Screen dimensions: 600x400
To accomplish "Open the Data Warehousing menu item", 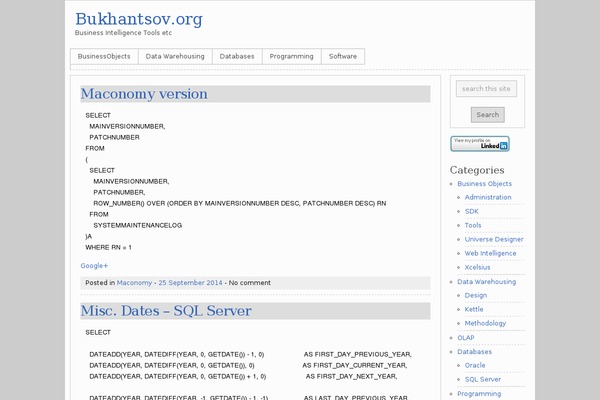I will click(175, 56).
